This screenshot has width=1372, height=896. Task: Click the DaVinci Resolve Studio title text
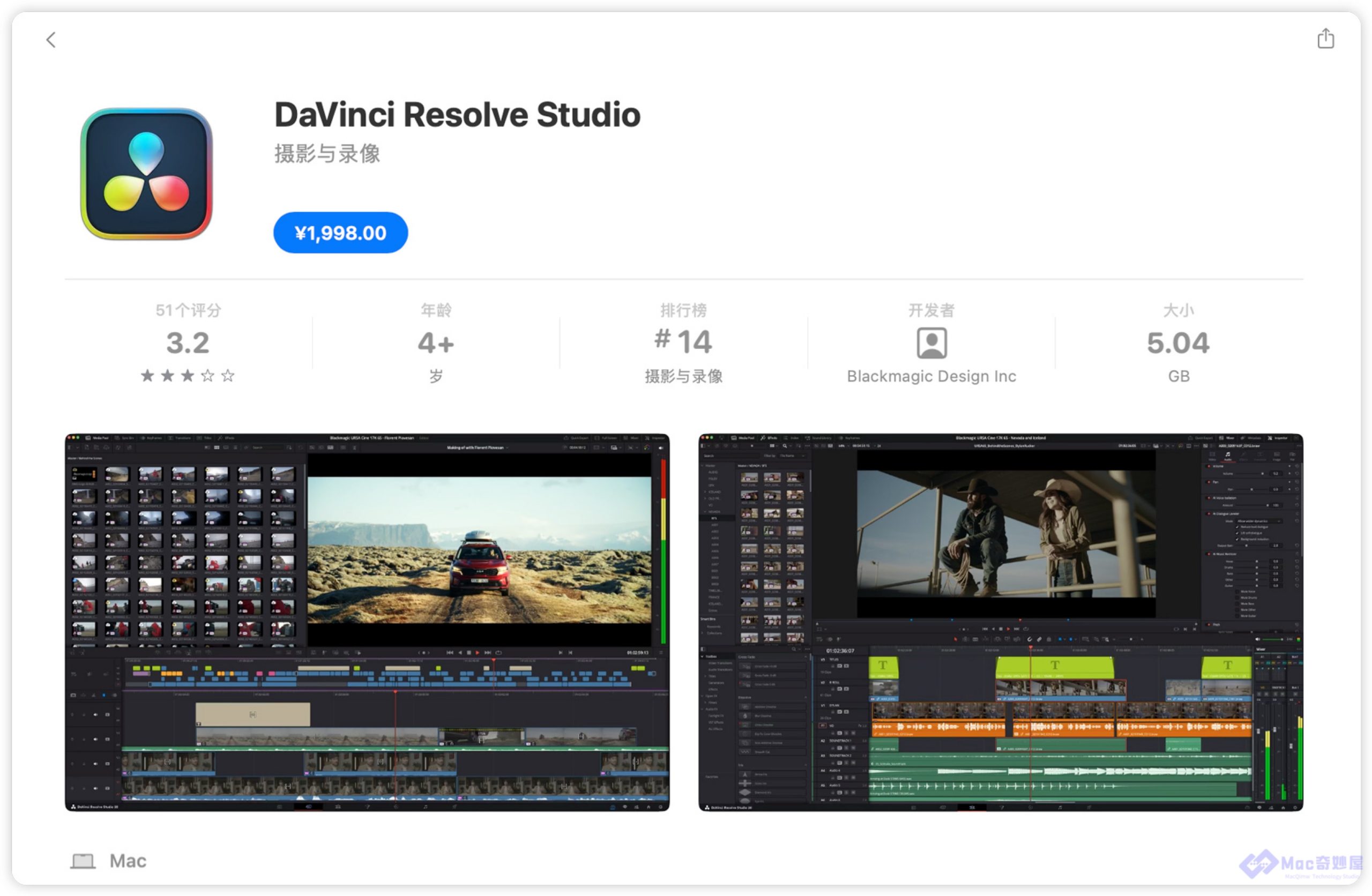tap(457, 115)
